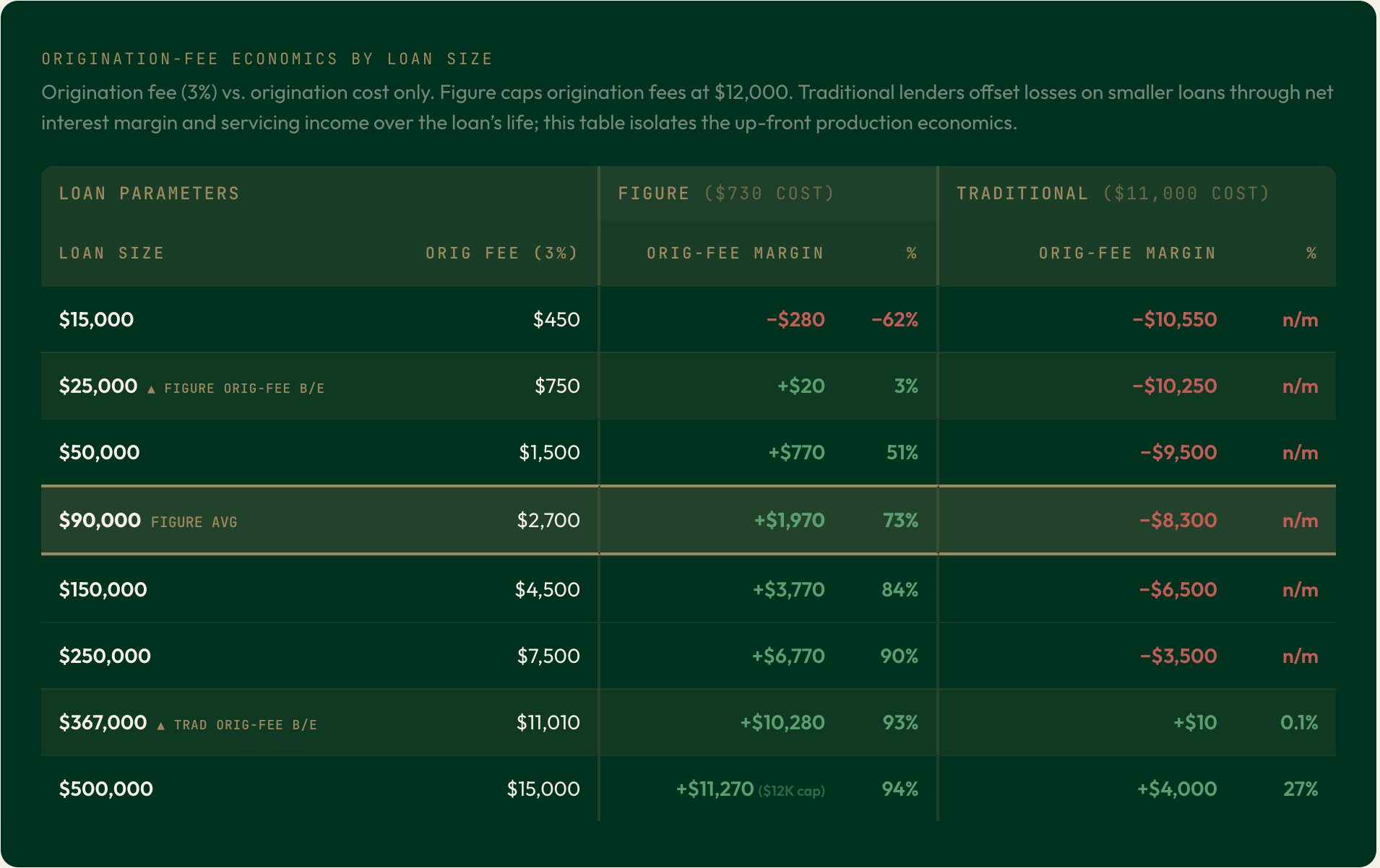Click the −$3,500 Traditional margin value
The height and width of the screenshot is (868, 1380).
[x=1178, y=656]
